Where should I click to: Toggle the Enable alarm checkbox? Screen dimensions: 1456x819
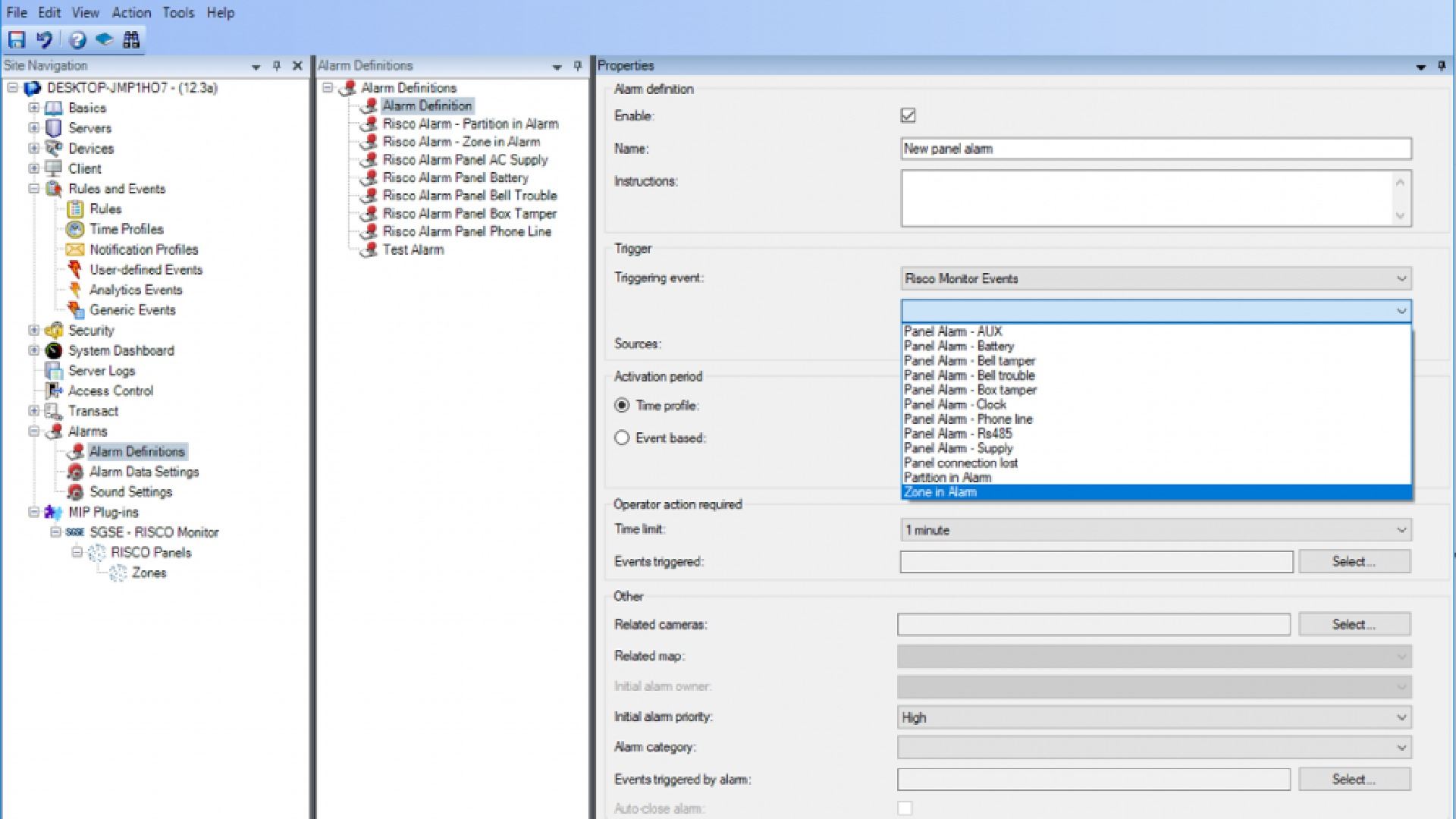(x=908, y=115)
